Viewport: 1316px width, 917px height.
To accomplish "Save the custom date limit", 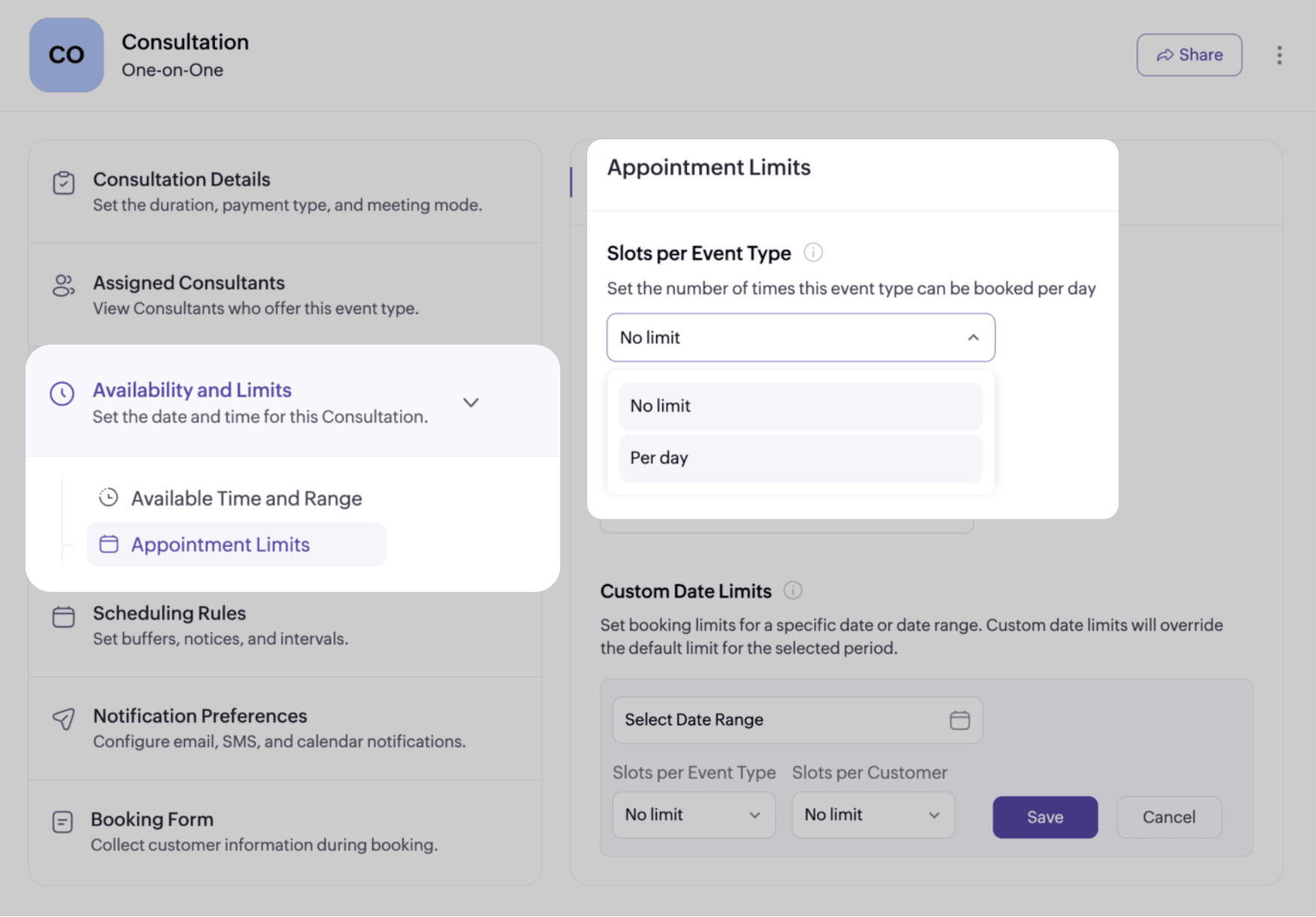I will click(1045, 817).
